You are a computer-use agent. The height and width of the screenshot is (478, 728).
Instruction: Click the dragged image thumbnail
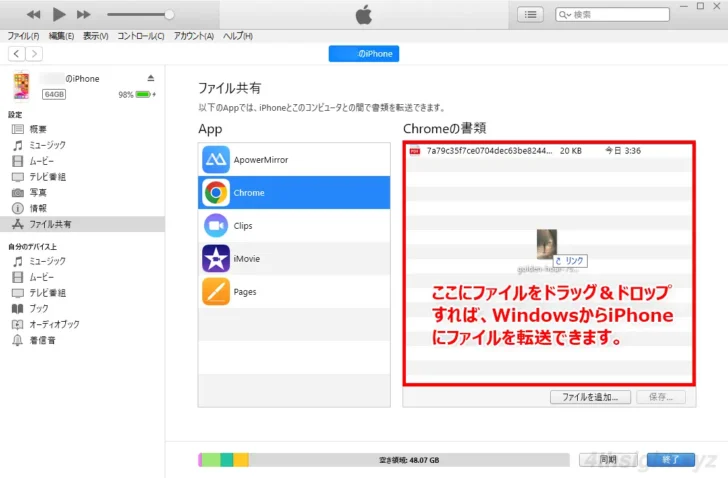pos(546,244)
